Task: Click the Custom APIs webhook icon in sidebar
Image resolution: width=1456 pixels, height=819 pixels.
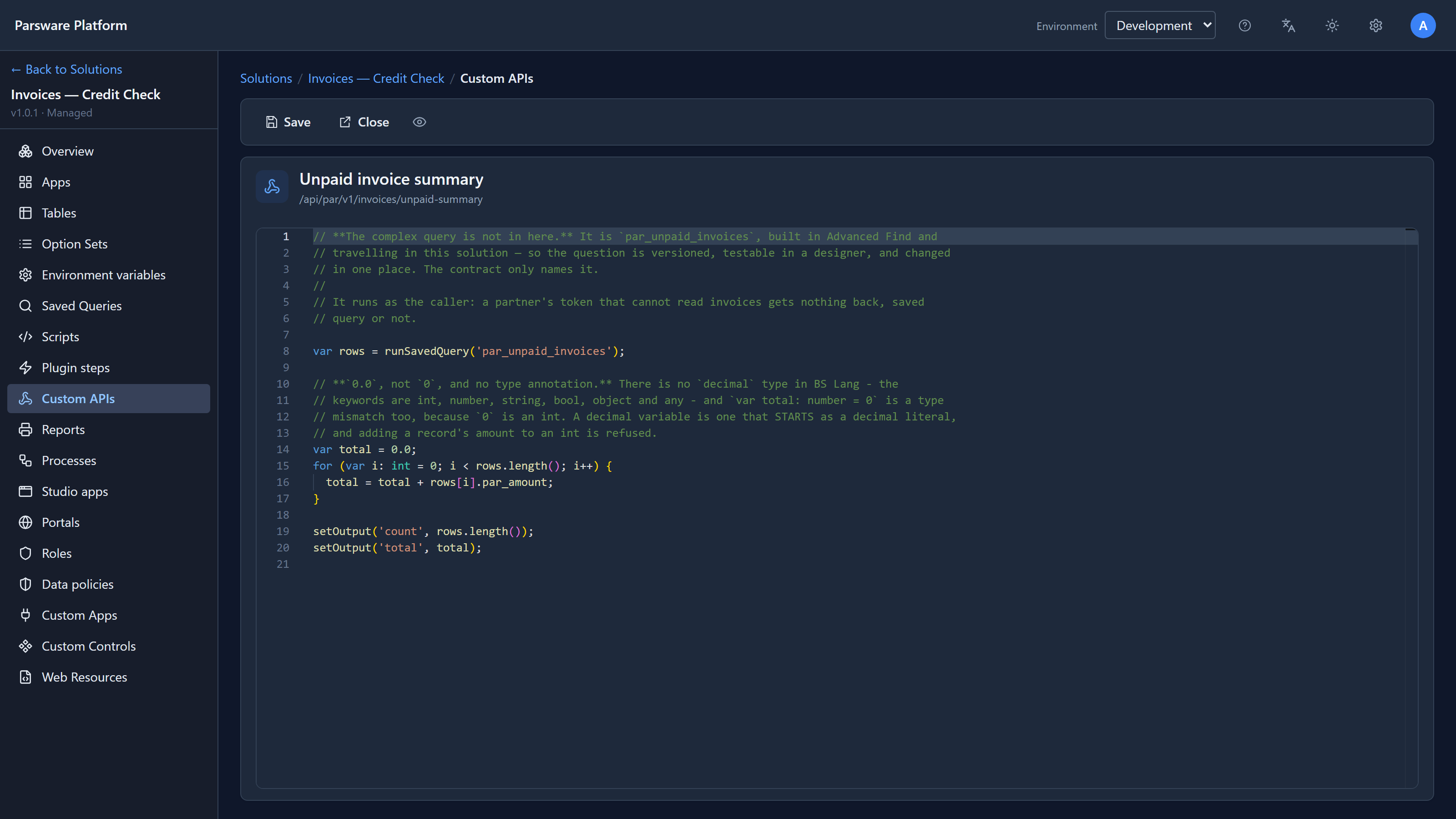Action: click(x=25, y=399)
